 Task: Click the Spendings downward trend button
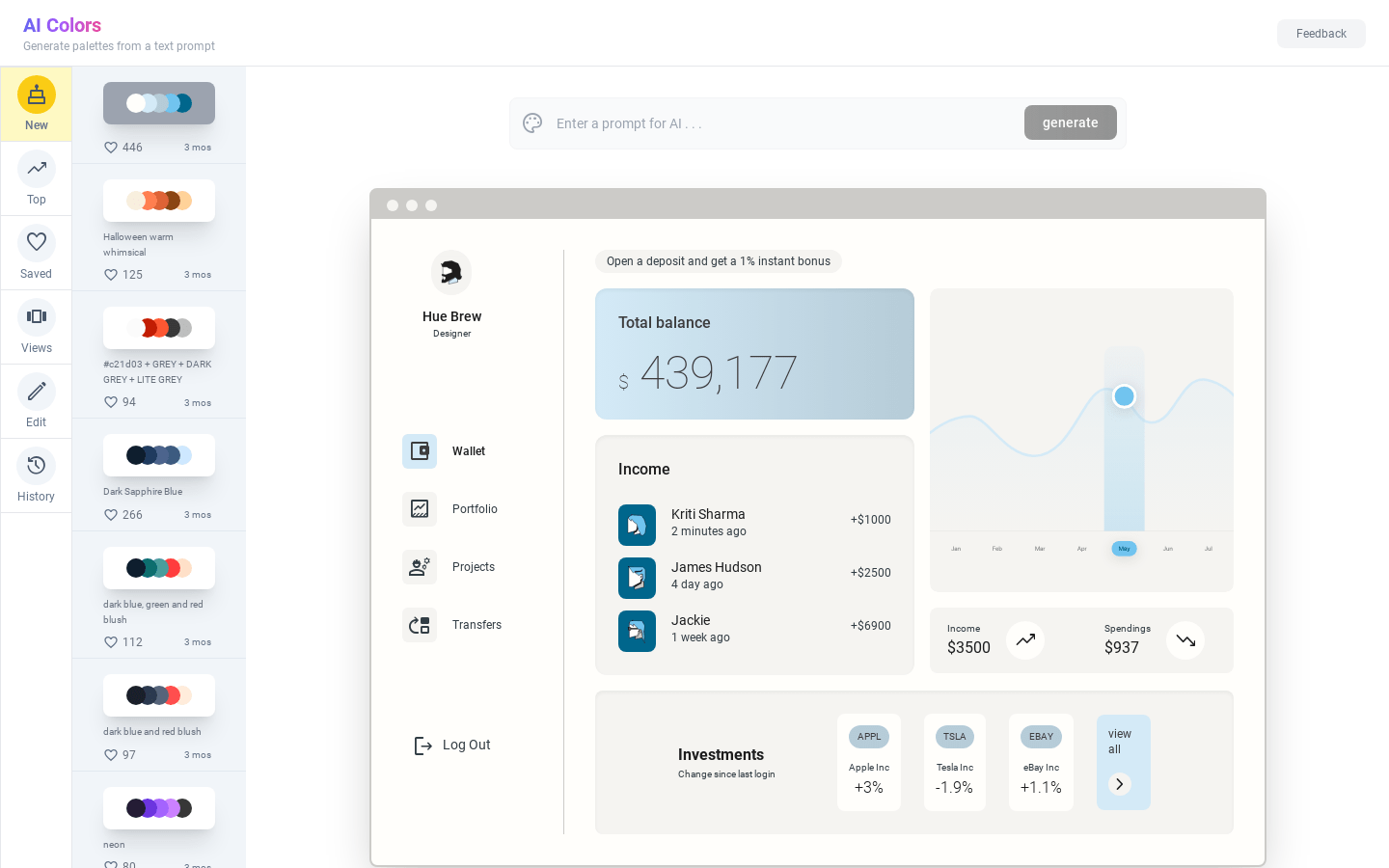pyautogui.click(x=1185, y=640)
